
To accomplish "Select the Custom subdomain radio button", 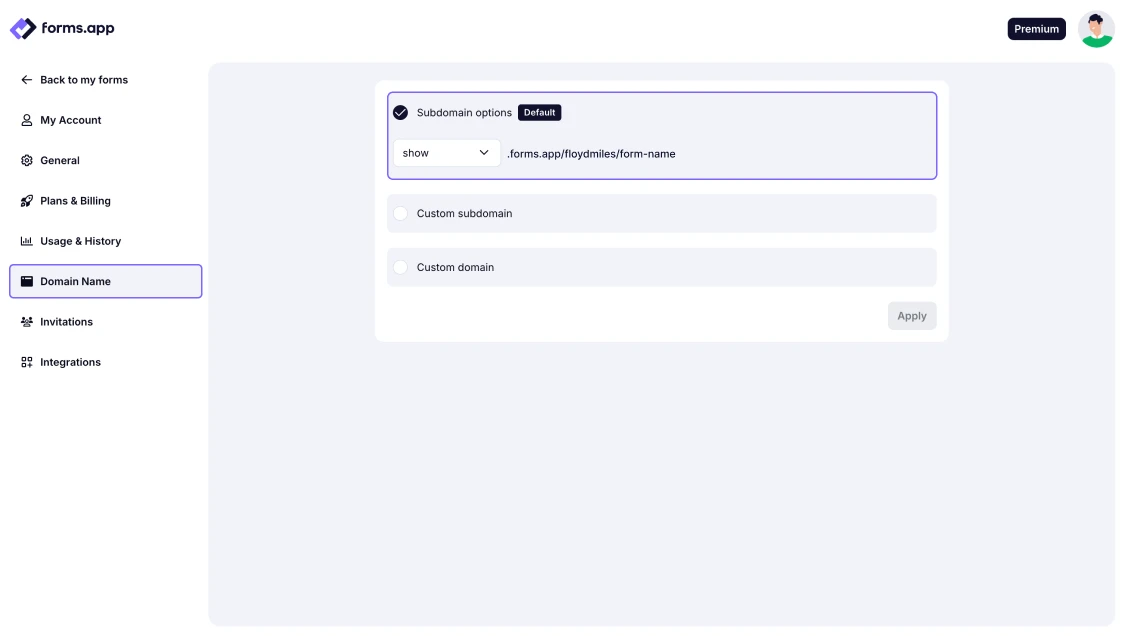I will (x=400, y=213).
